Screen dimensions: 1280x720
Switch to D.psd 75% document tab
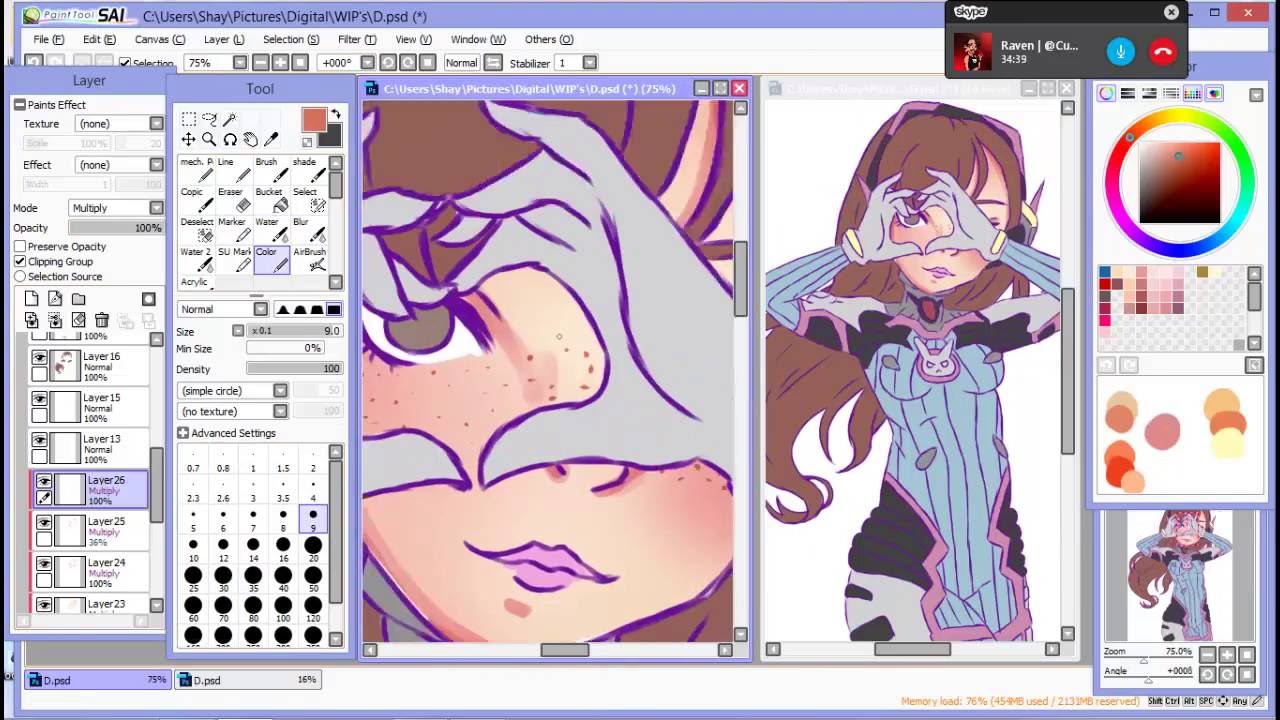pos(97,680)
